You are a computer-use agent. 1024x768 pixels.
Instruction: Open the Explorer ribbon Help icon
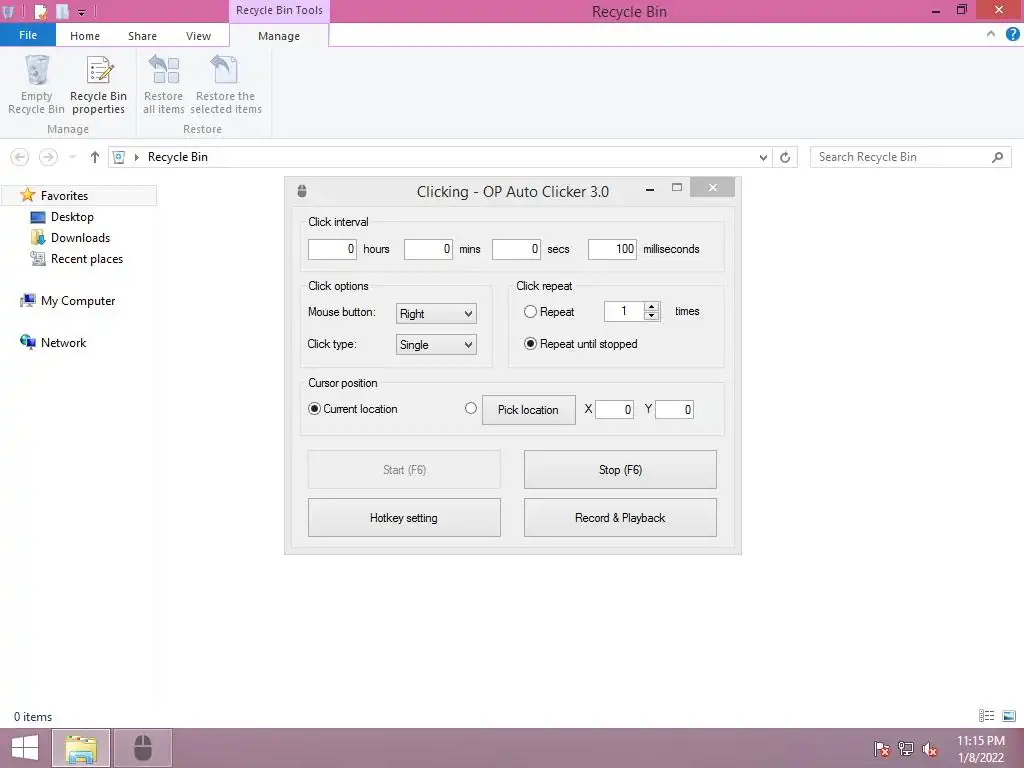pos(1013,35)
